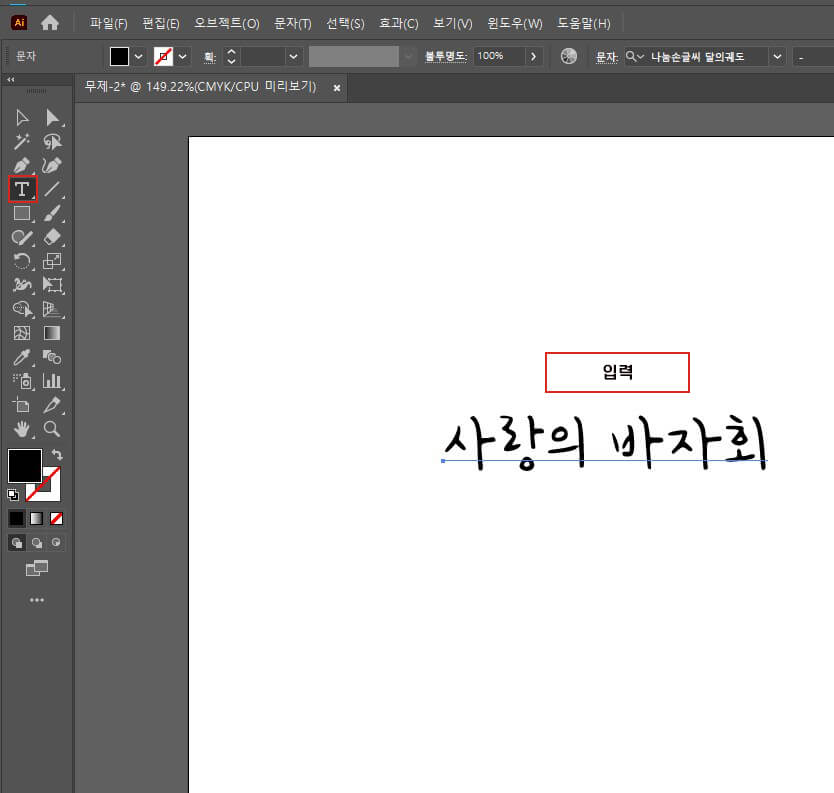The height and width of the screenshot is (793, 834).
Task: Open the 문자(T) menu
Action: [x=293, y=23]
